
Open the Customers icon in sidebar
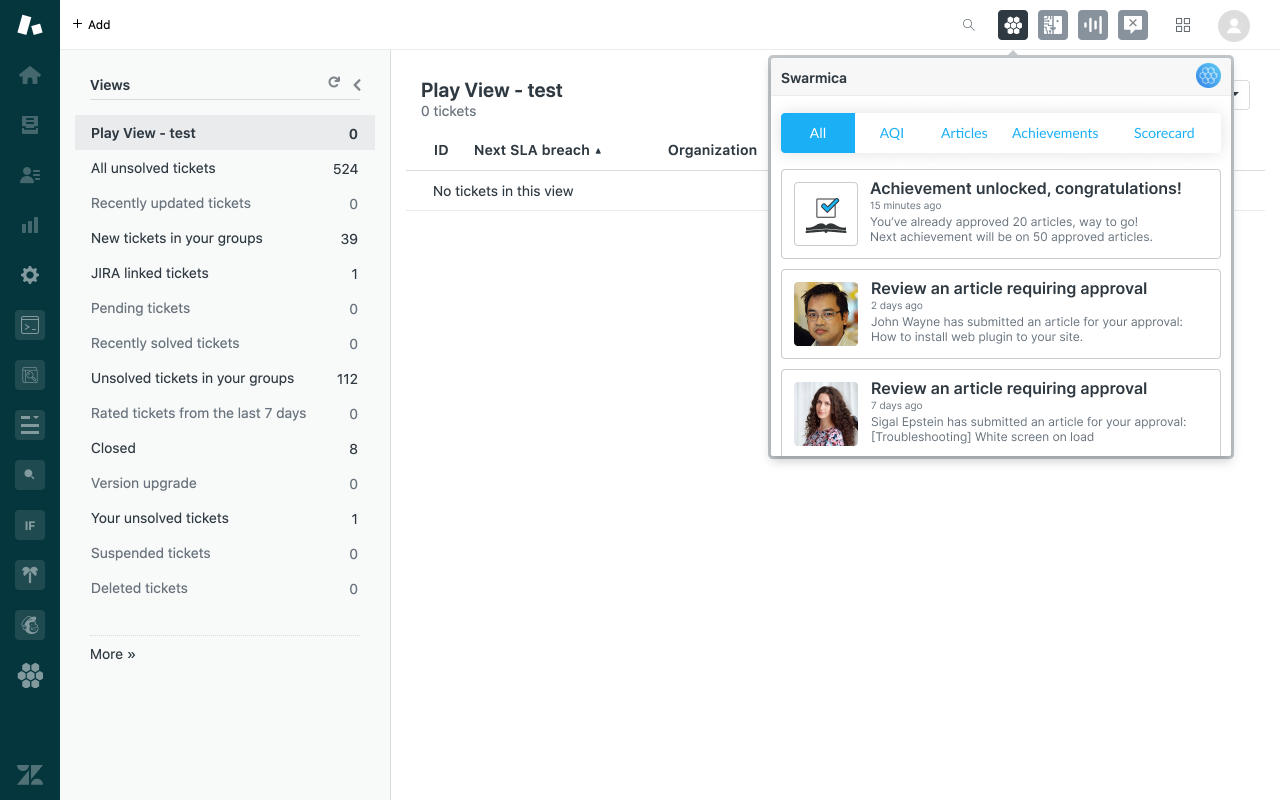pyautogui.click(x=30, y=175)
